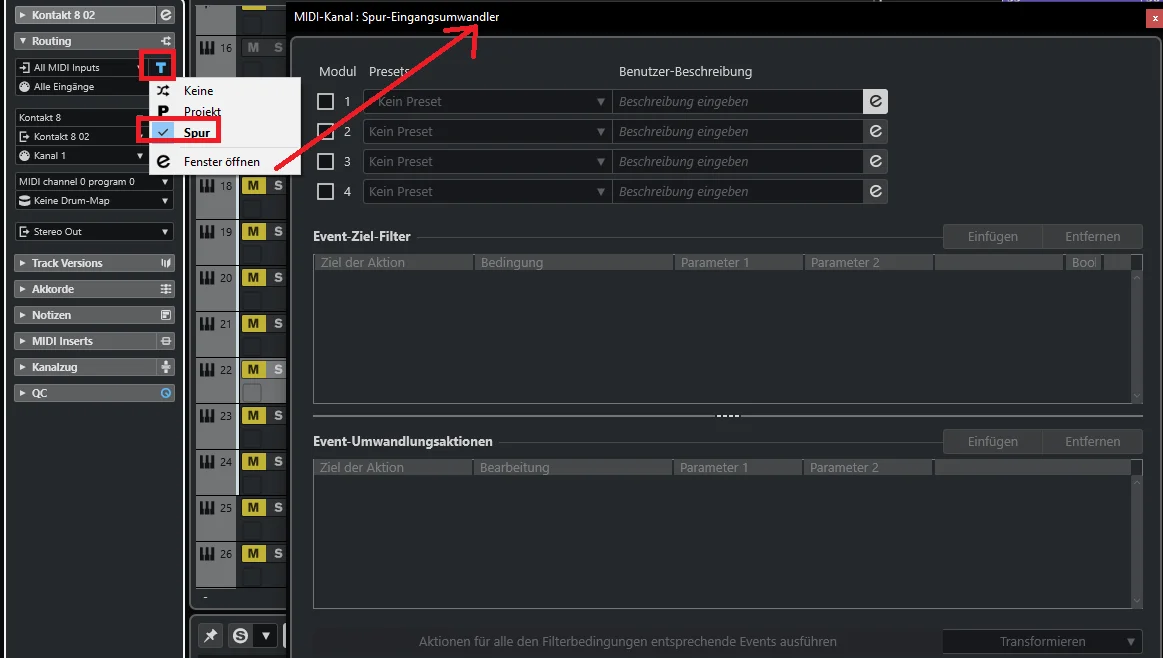Open the Keine Drum-Map dropdown

click(x=94, y=201)
